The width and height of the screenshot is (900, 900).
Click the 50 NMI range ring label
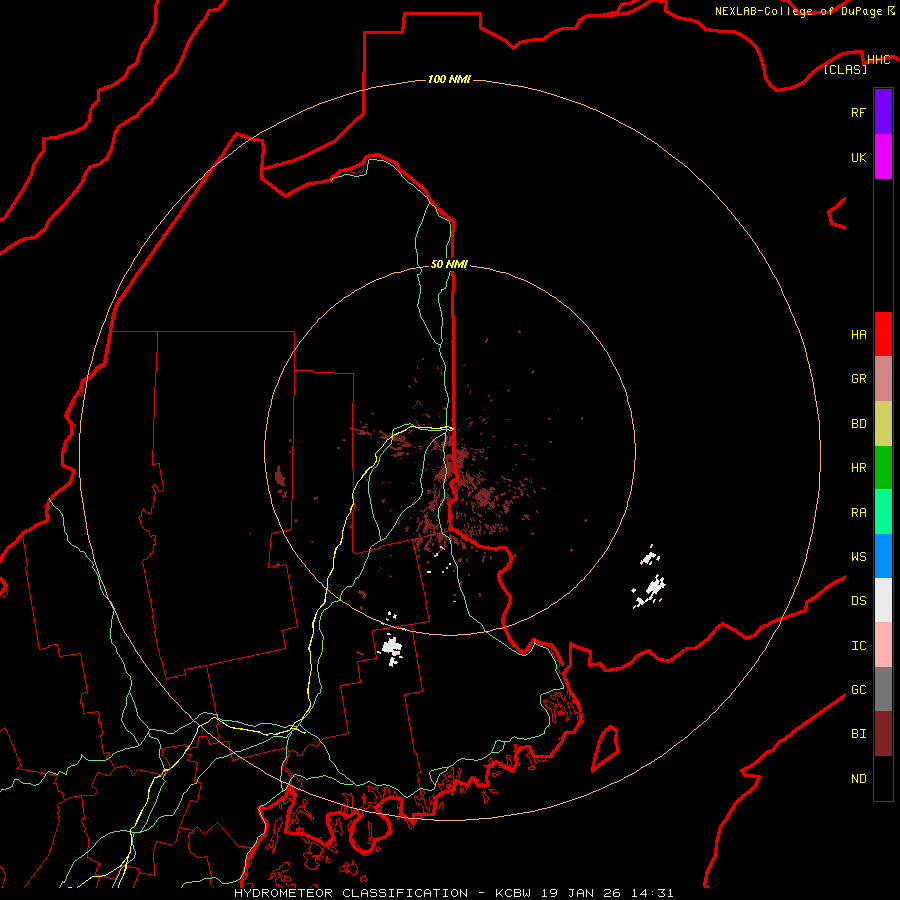[x=449, y=264]
